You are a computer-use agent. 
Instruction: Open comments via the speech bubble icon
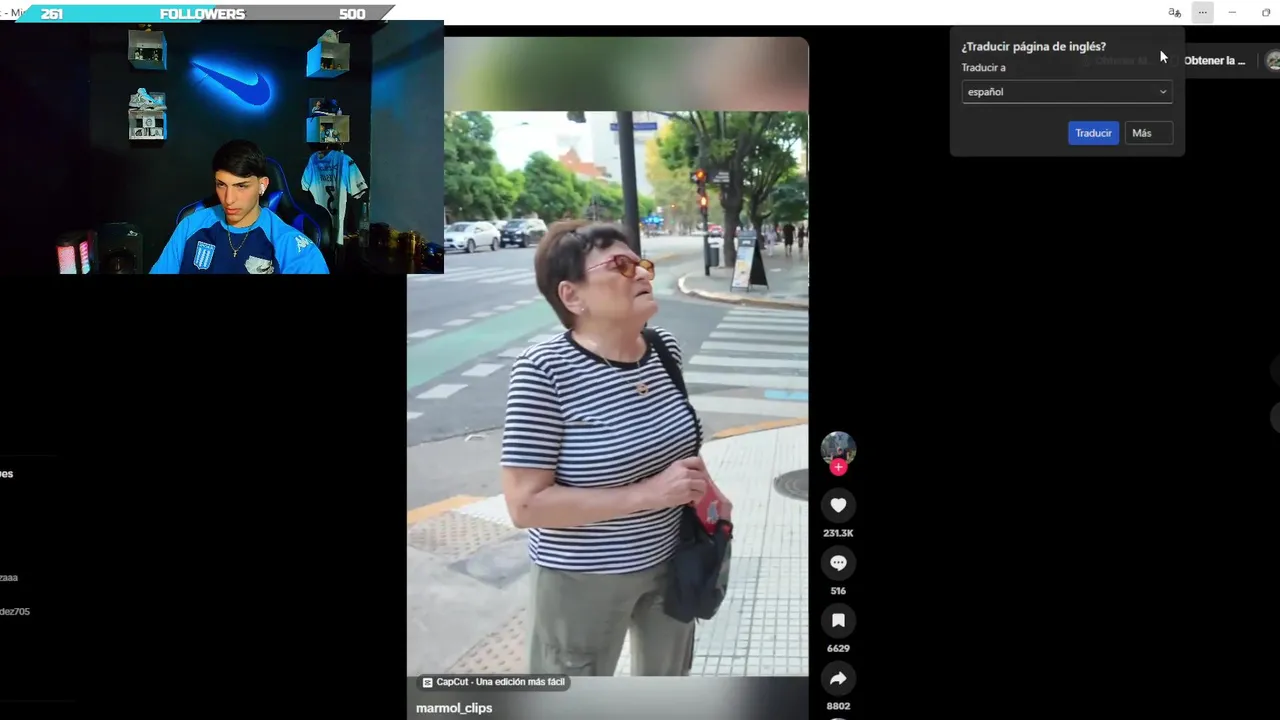point(838,563)
